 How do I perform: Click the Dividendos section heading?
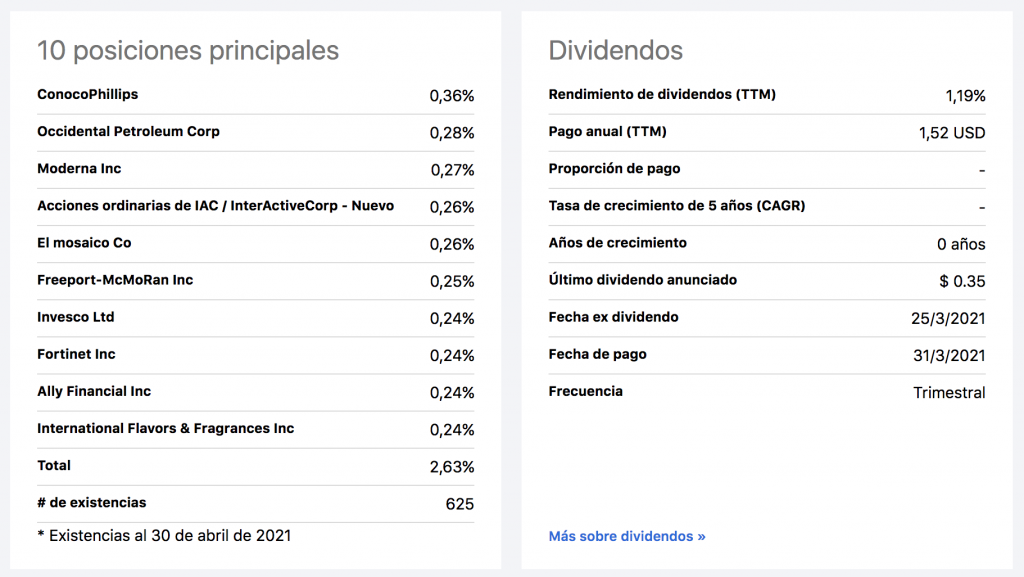(616, 51)
